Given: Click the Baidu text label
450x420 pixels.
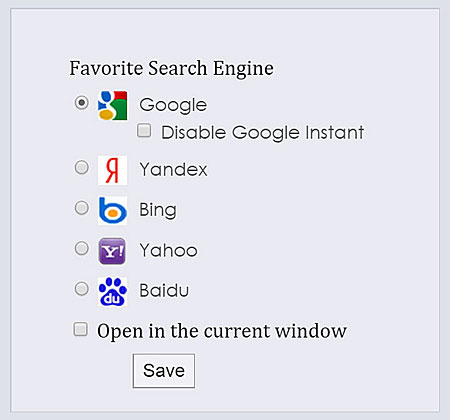Looking at the screenshot, I should pos(164,290).
